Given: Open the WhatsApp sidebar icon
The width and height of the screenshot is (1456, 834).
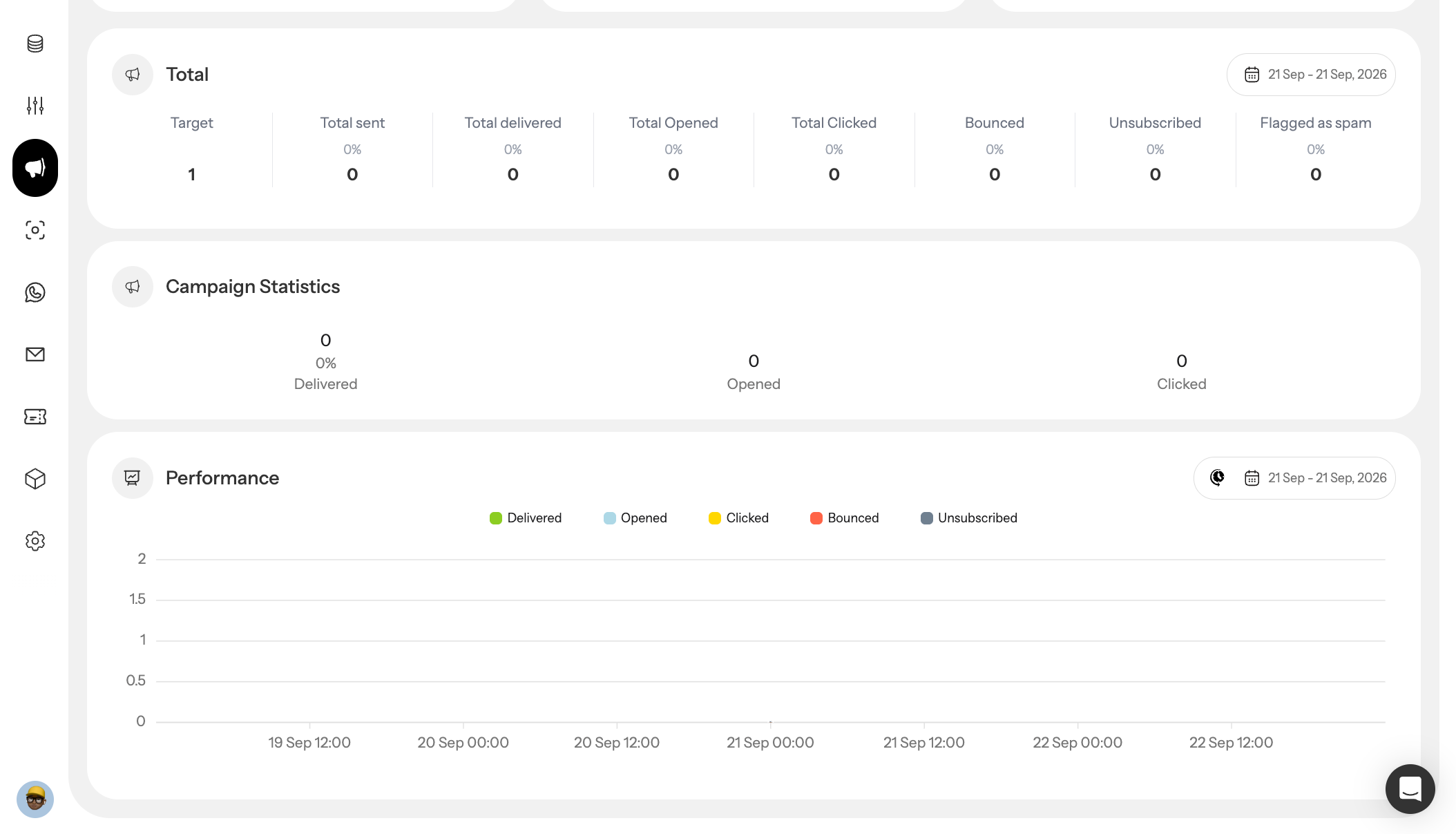Looking at the screenshot, I should tap(35, 292).
